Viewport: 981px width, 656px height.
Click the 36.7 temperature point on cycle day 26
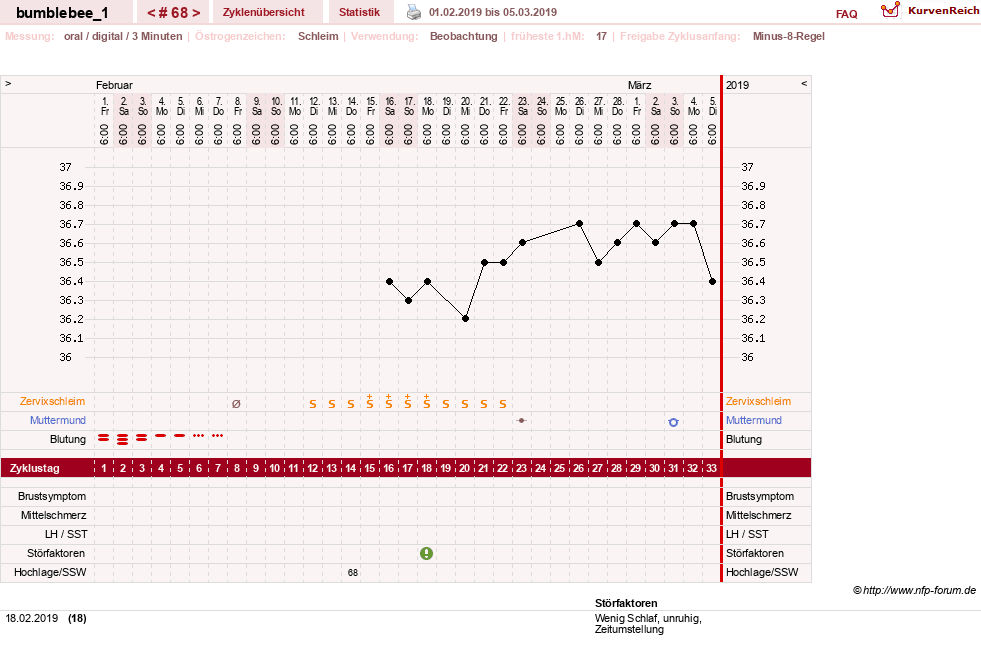579,223
